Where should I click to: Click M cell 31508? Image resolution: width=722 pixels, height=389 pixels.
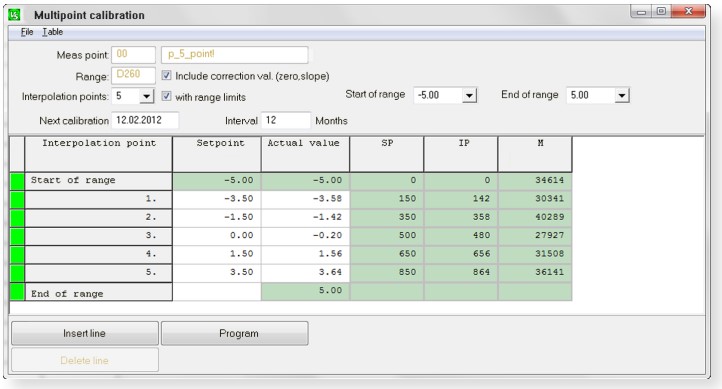pyautogui.click(x=535, y=255)
